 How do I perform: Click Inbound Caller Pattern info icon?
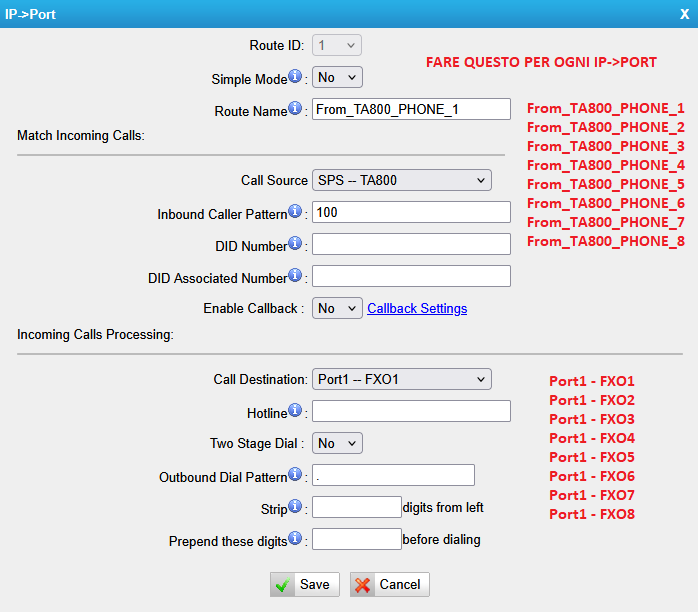(296, 212)
